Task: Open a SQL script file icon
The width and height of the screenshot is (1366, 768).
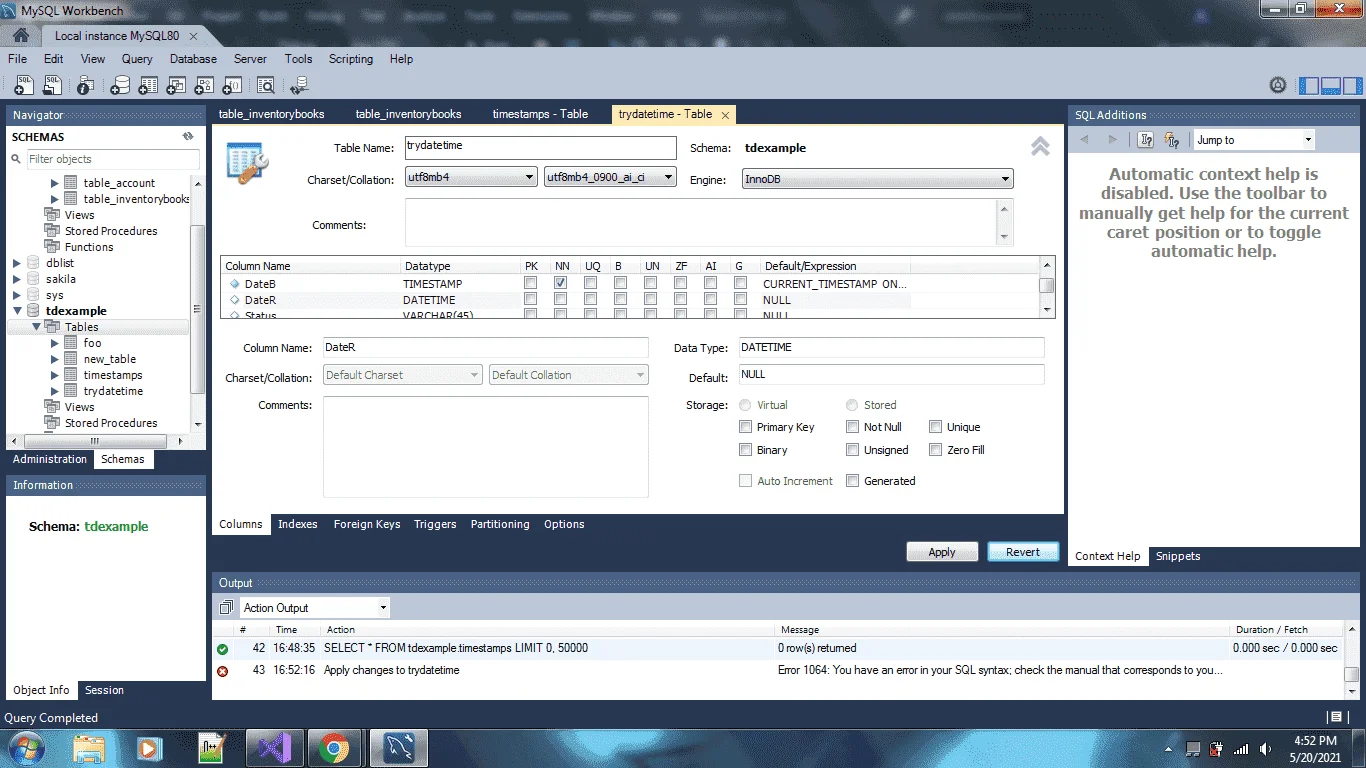Action: coord(53,86)
